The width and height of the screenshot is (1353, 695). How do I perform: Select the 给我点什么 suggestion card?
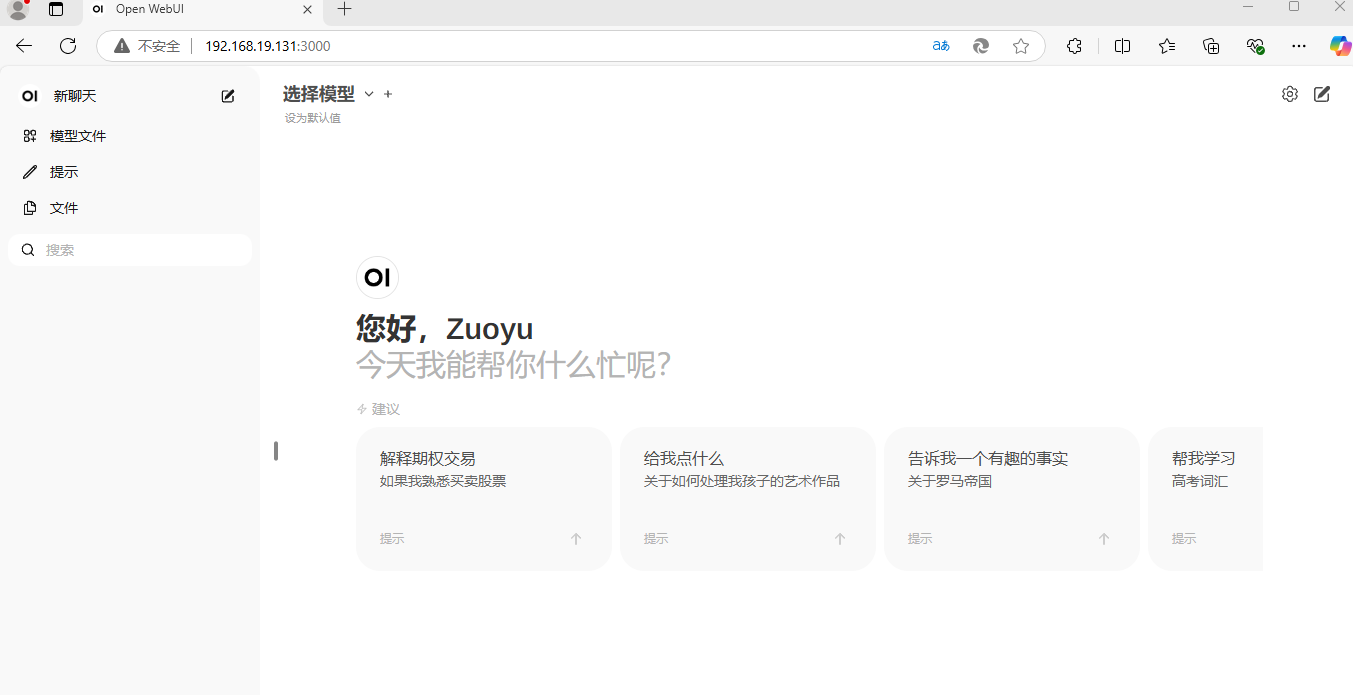pyautogui.click(x=748, y=499)
